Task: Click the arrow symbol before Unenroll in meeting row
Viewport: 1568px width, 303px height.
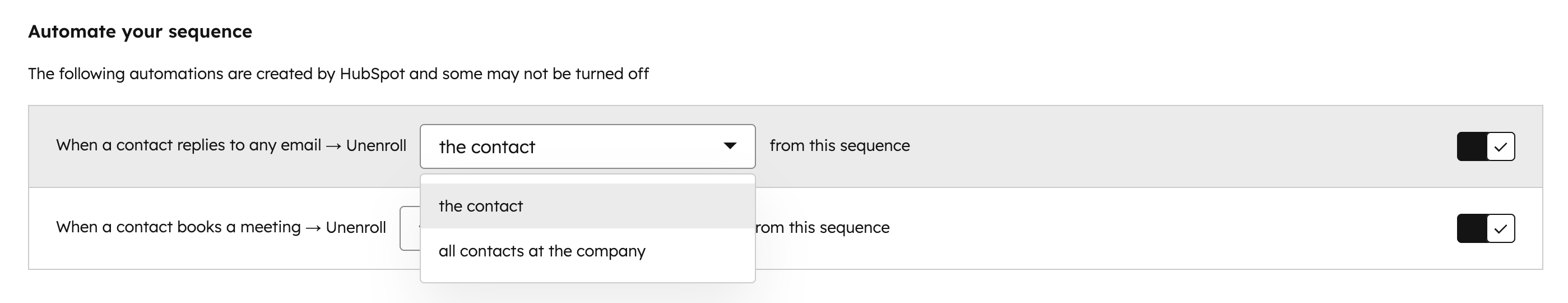Action: [313, 228]
